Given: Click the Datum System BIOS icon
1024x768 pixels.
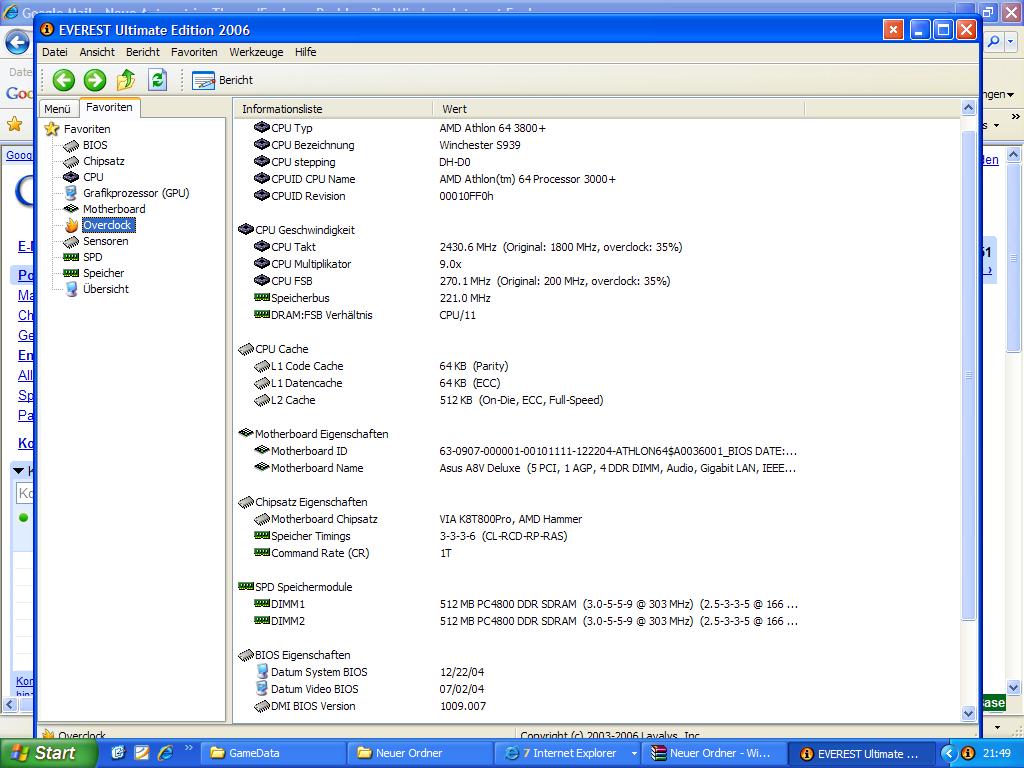Looking at the screenshot, I should (x=262, y=671).
